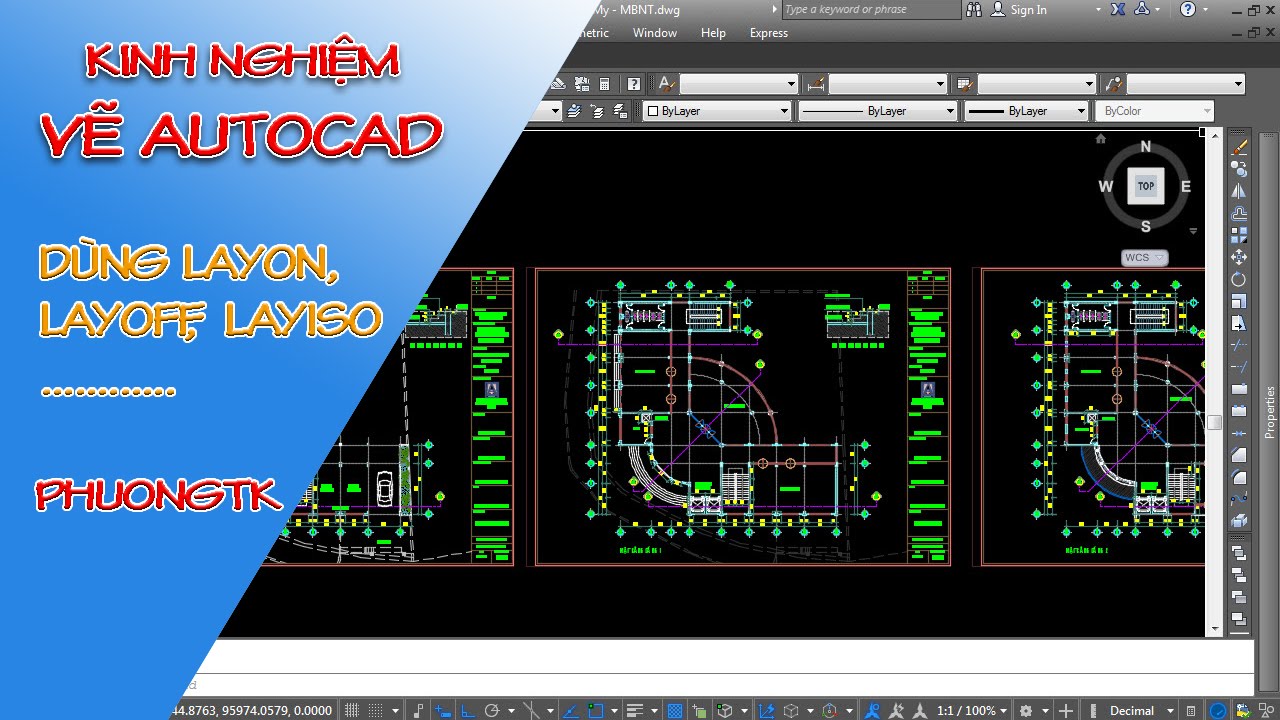Open the lineweight ByLayer dropdown
The image size is (1280, 720).
pos(1026,111)
